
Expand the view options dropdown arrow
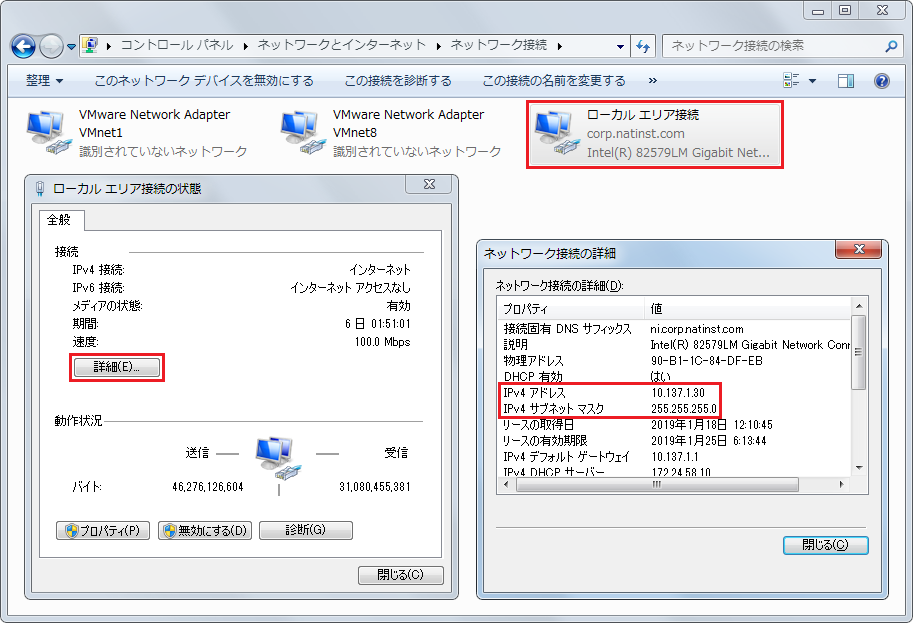[812, 81]
